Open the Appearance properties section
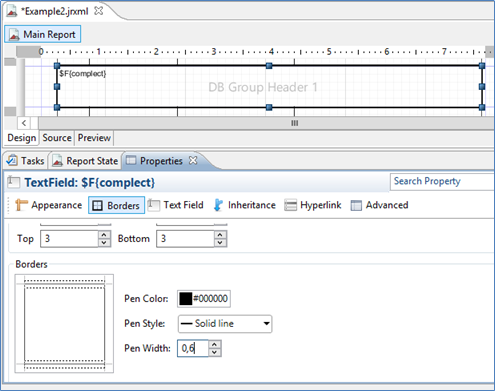This screenshot has width=495, height=391. pos(49,205)
